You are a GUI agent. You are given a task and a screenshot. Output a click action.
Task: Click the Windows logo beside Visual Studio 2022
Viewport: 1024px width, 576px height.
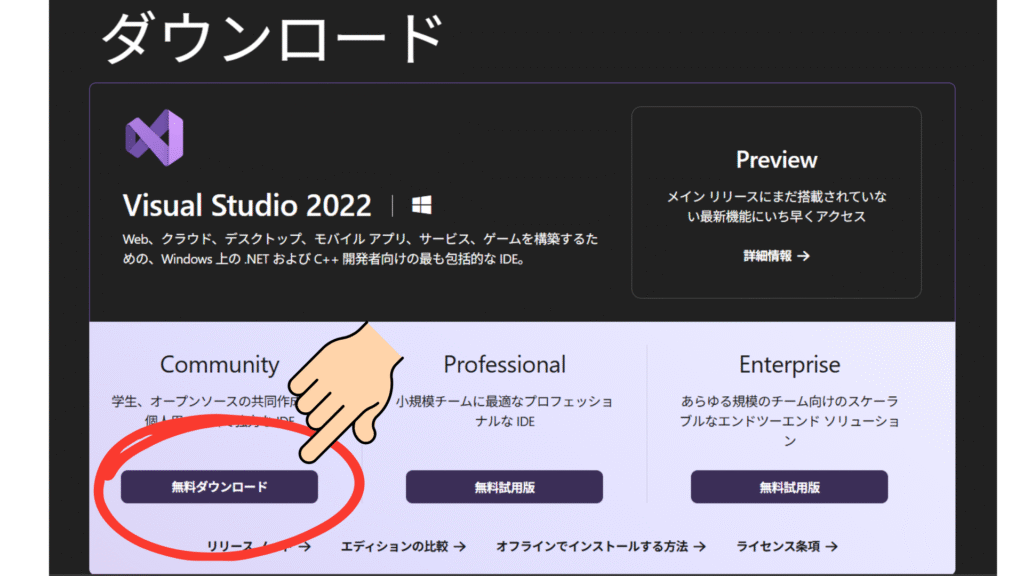click(421, 205)
